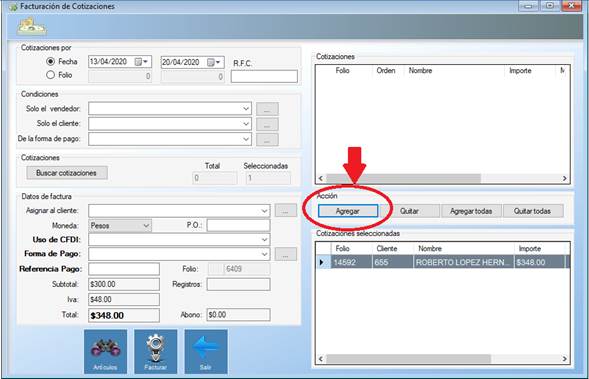Viewport: 589px width, 379px height.
Task: Click the Folio field showing 6409
Action: 239,269
